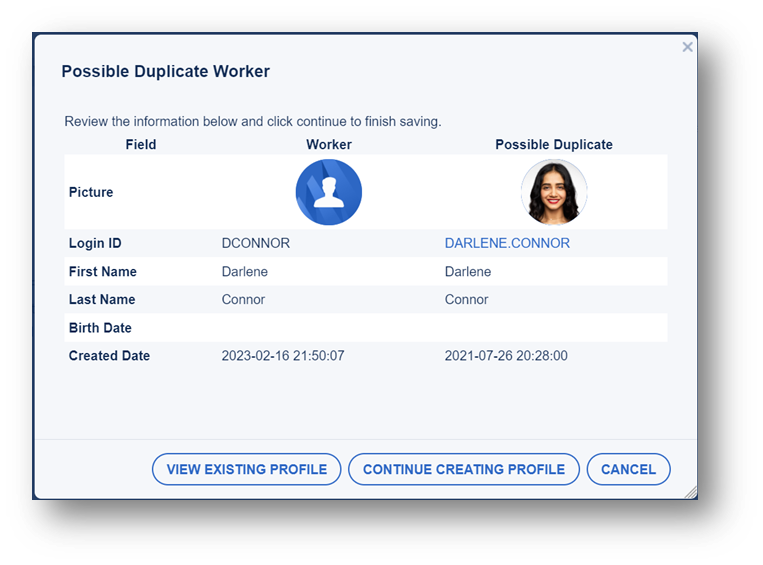Click the resize grip in the dialog corner

[x=690, y=491]
